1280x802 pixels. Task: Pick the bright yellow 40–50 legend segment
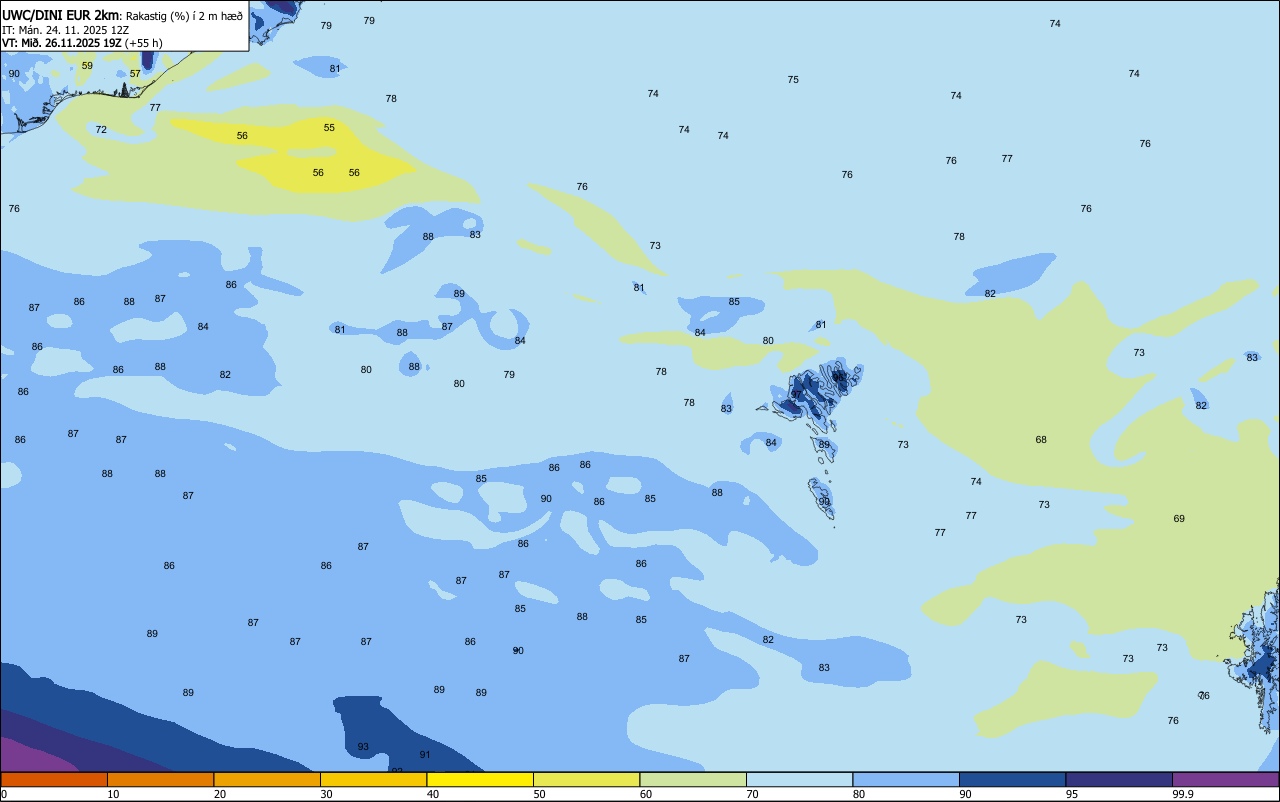[x=480, y=780]
